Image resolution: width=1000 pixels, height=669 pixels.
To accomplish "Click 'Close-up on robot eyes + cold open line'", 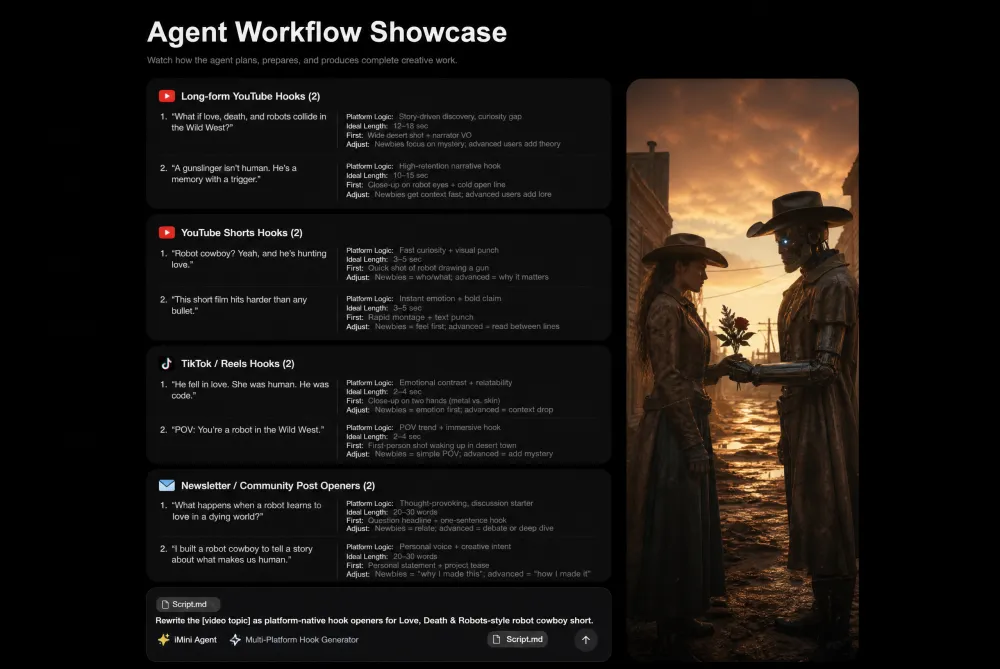I will 436,184.
